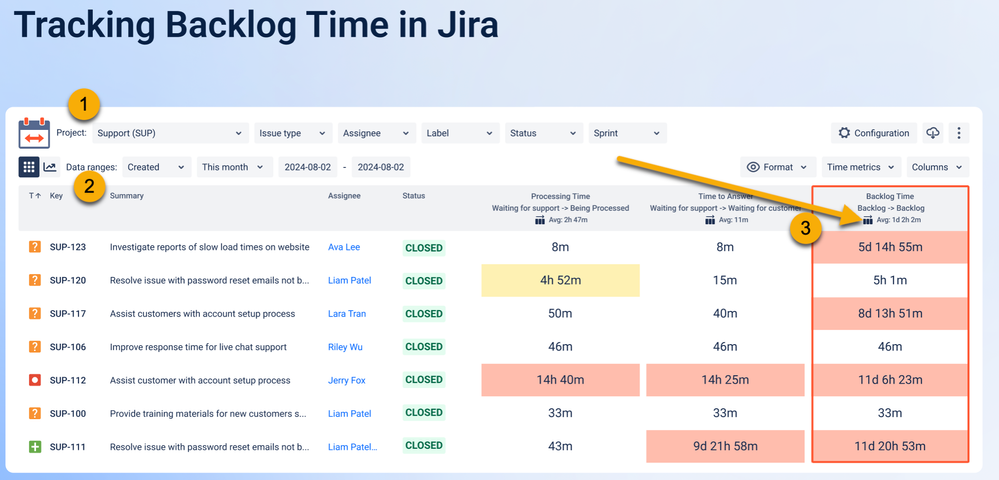Open the Configuration settings

coord(873,133)
